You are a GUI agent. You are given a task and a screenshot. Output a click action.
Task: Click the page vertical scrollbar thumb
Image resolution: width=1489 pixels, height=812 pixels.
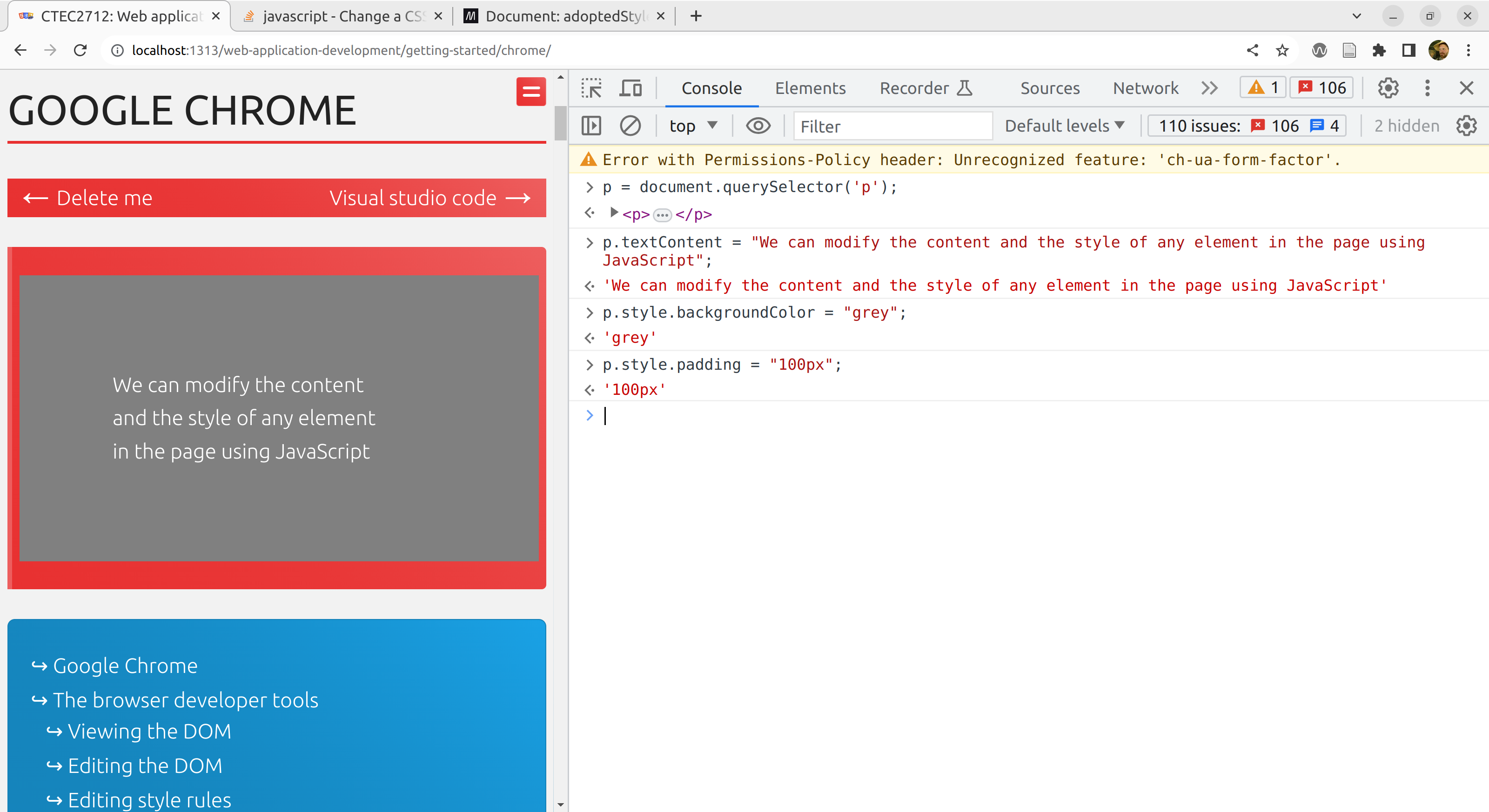coord(560,123)
